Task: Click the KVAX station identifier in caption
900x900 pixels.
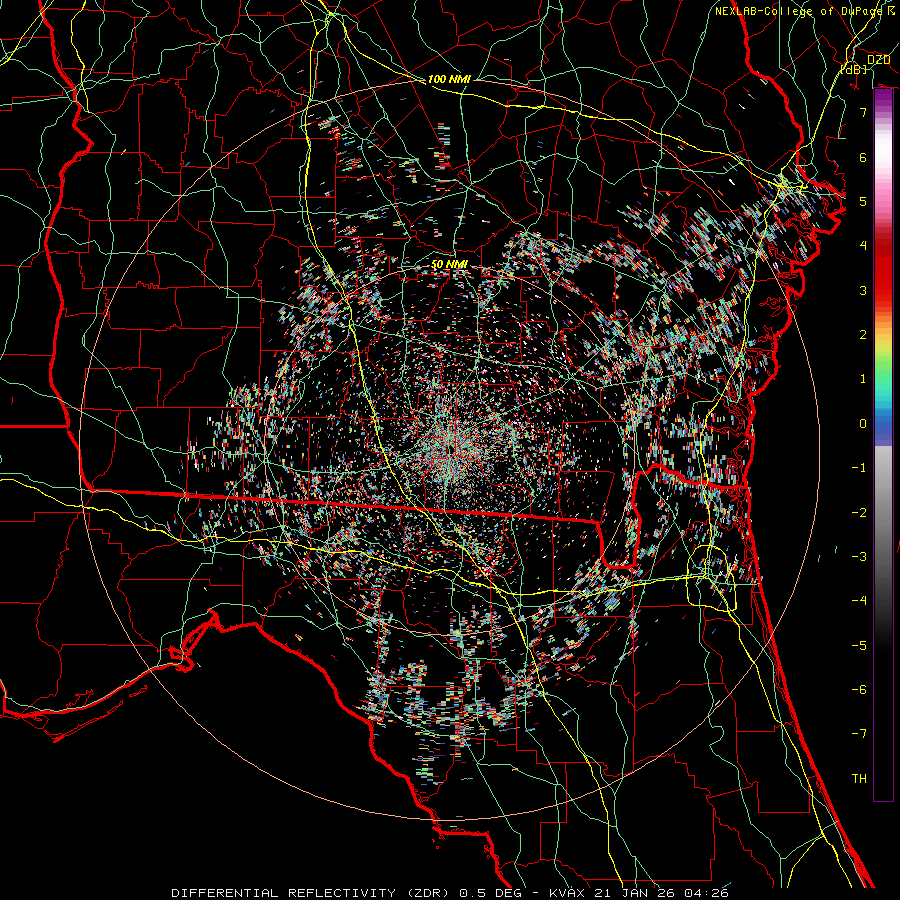Action: click(x=567, y=893)
